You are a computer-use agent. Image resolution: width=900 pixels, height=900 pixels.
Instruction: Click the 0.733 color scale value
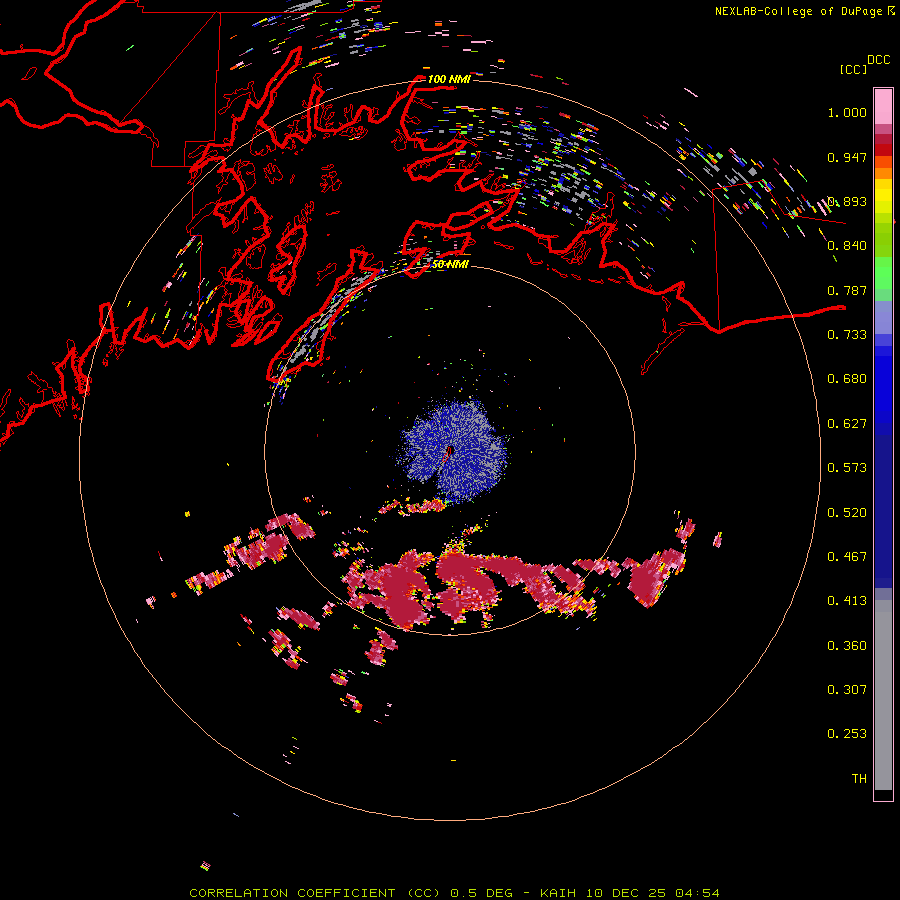pyautogui.click(x=847, y=335)
